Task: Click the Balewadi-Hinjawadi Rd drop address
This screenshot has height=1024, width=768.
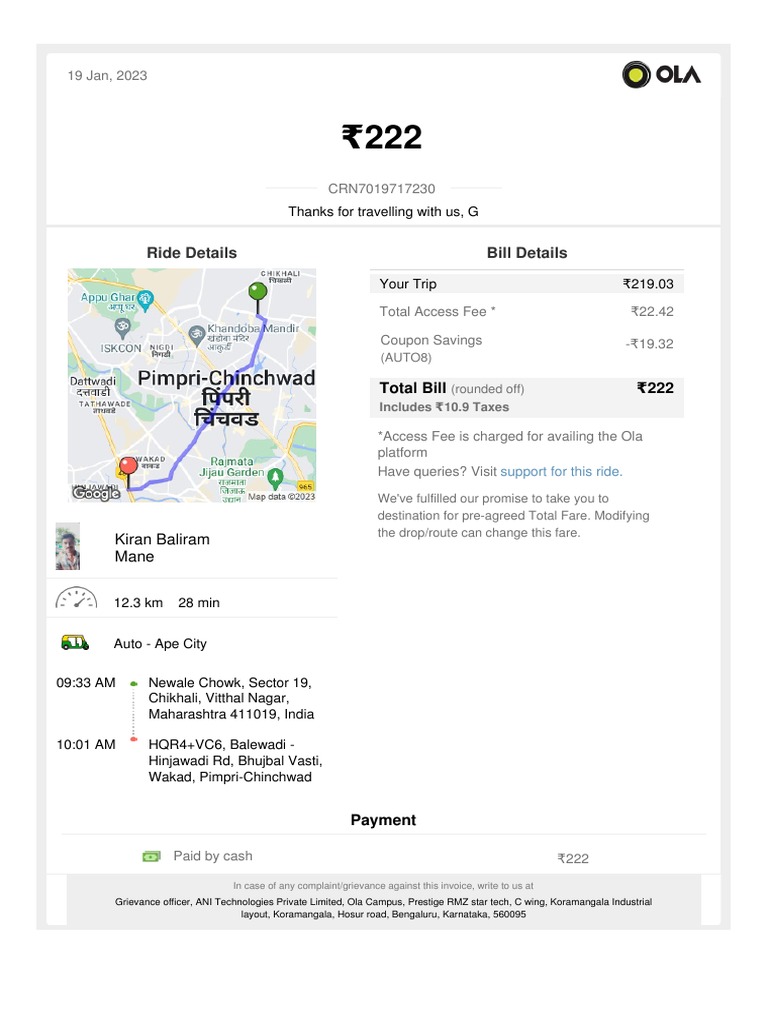Action: pos(231,760)
